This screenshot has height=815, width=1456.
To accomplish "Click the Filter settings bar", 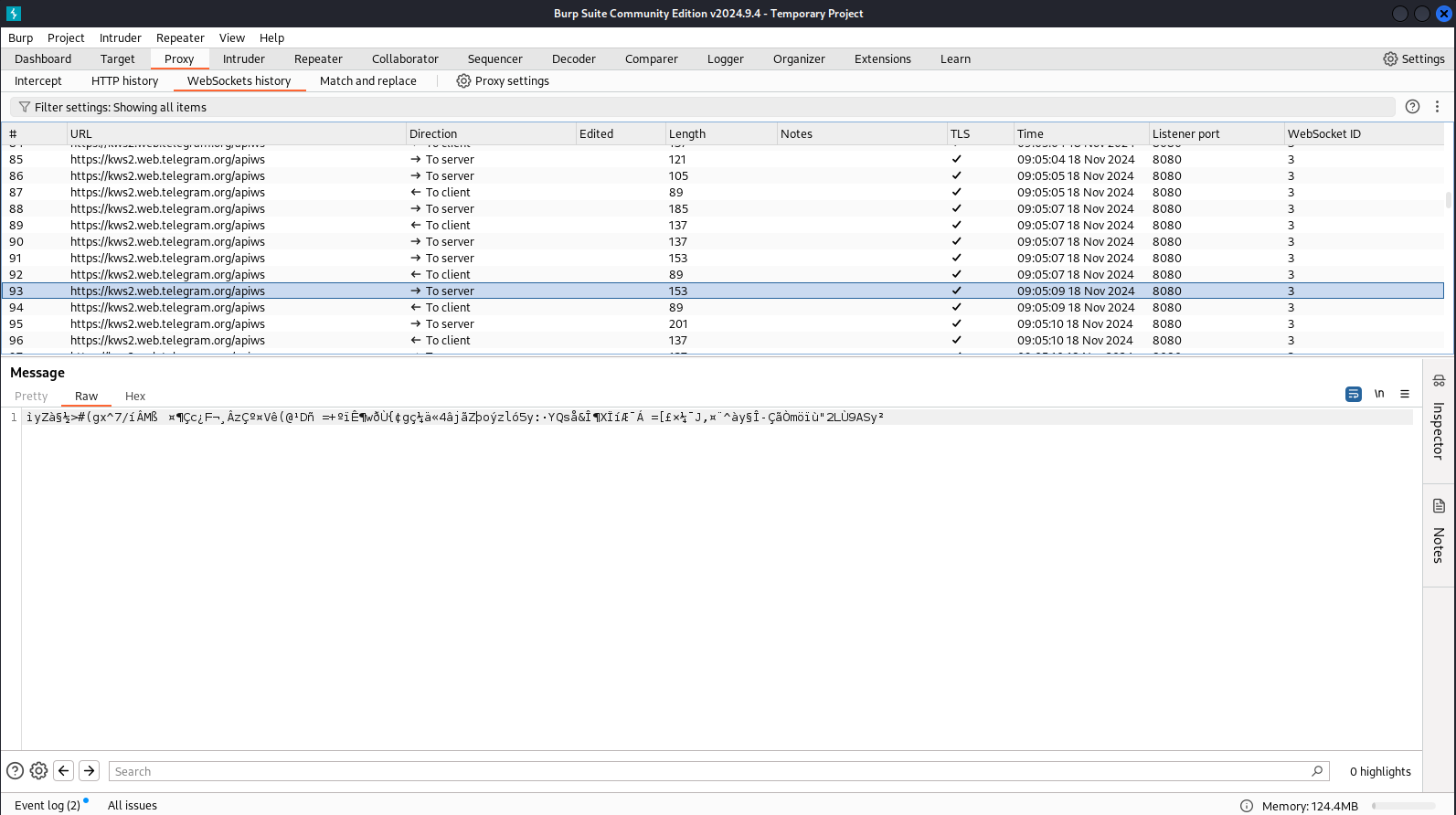I will tap(702, 107).
